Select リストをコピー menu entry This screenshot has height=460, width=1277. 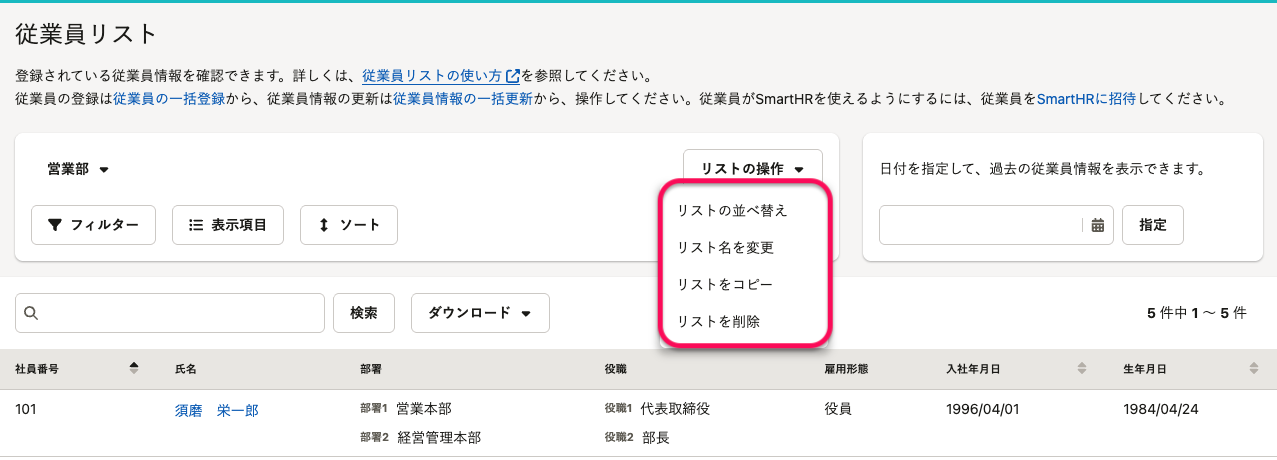point(725,284)
